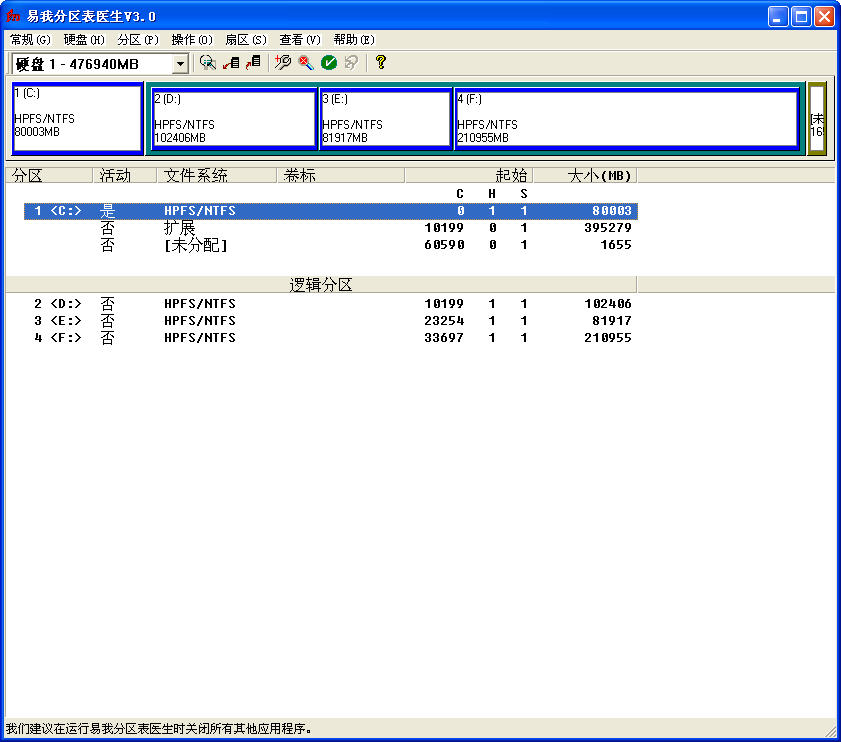Click the grayed-out undo toolbar icon

[351, 63]
